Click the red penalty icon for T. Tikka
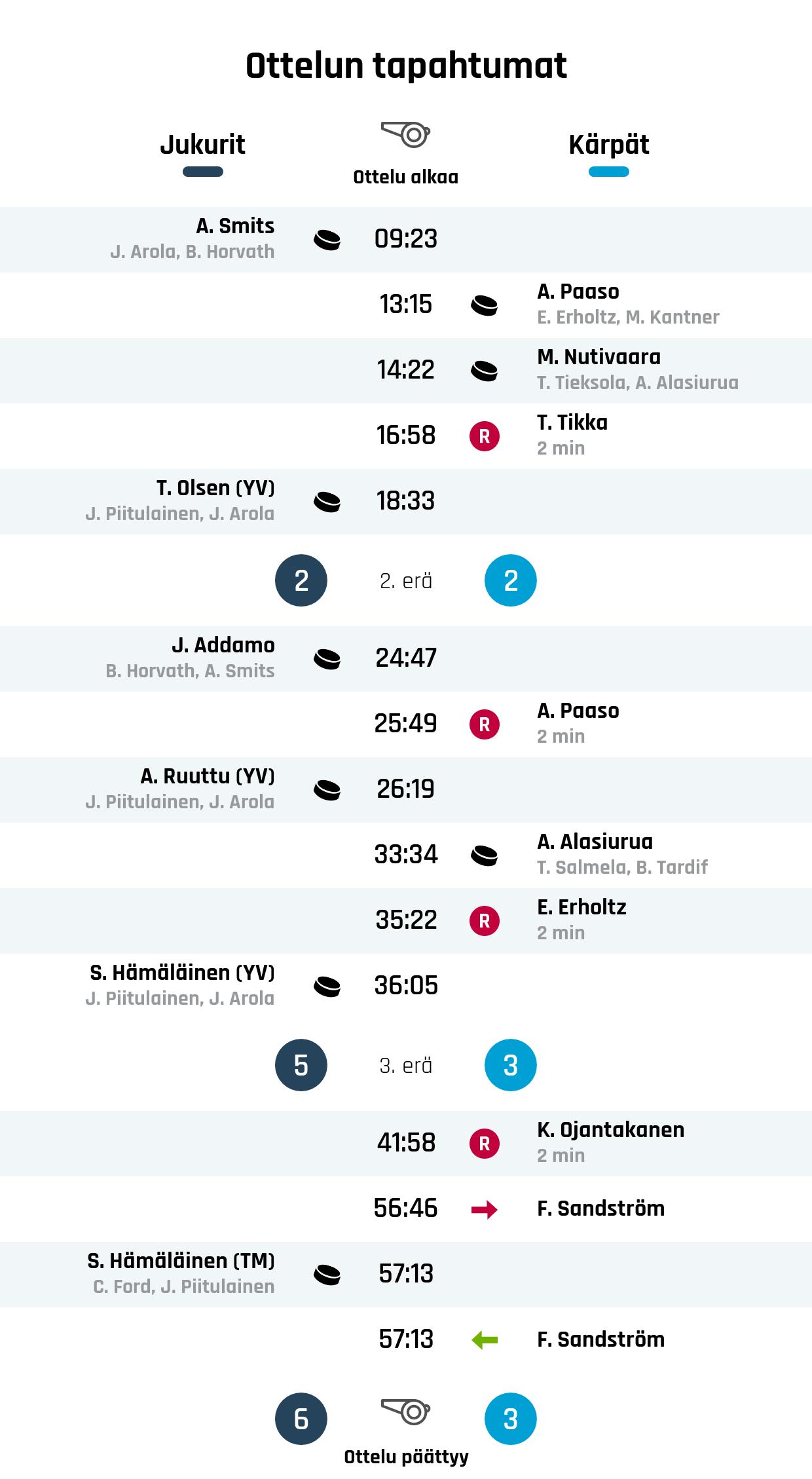This screenshot has height=1479, width=812. 484,436
